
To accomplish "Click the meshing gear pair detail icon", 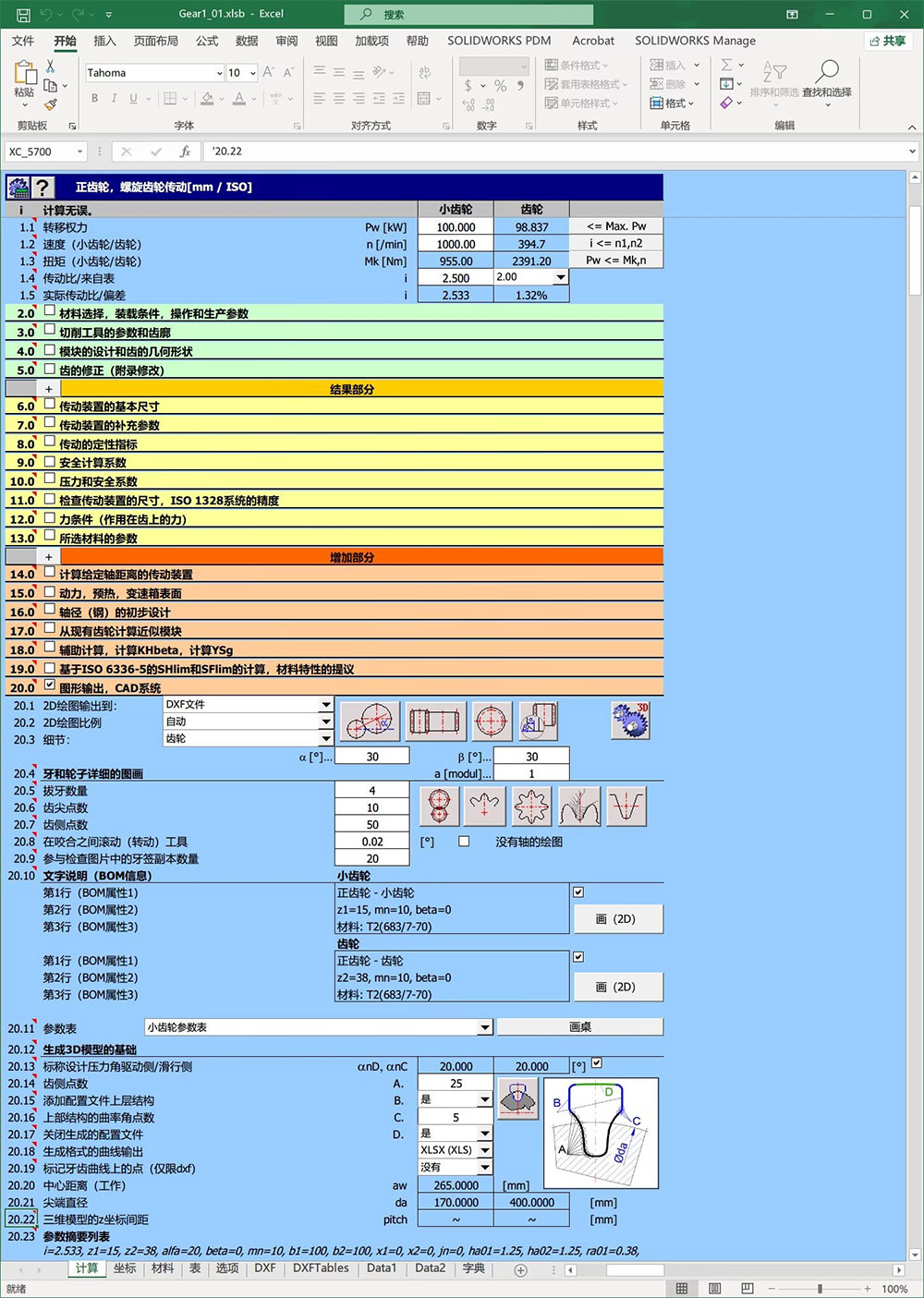I will (x=438, y=806).
